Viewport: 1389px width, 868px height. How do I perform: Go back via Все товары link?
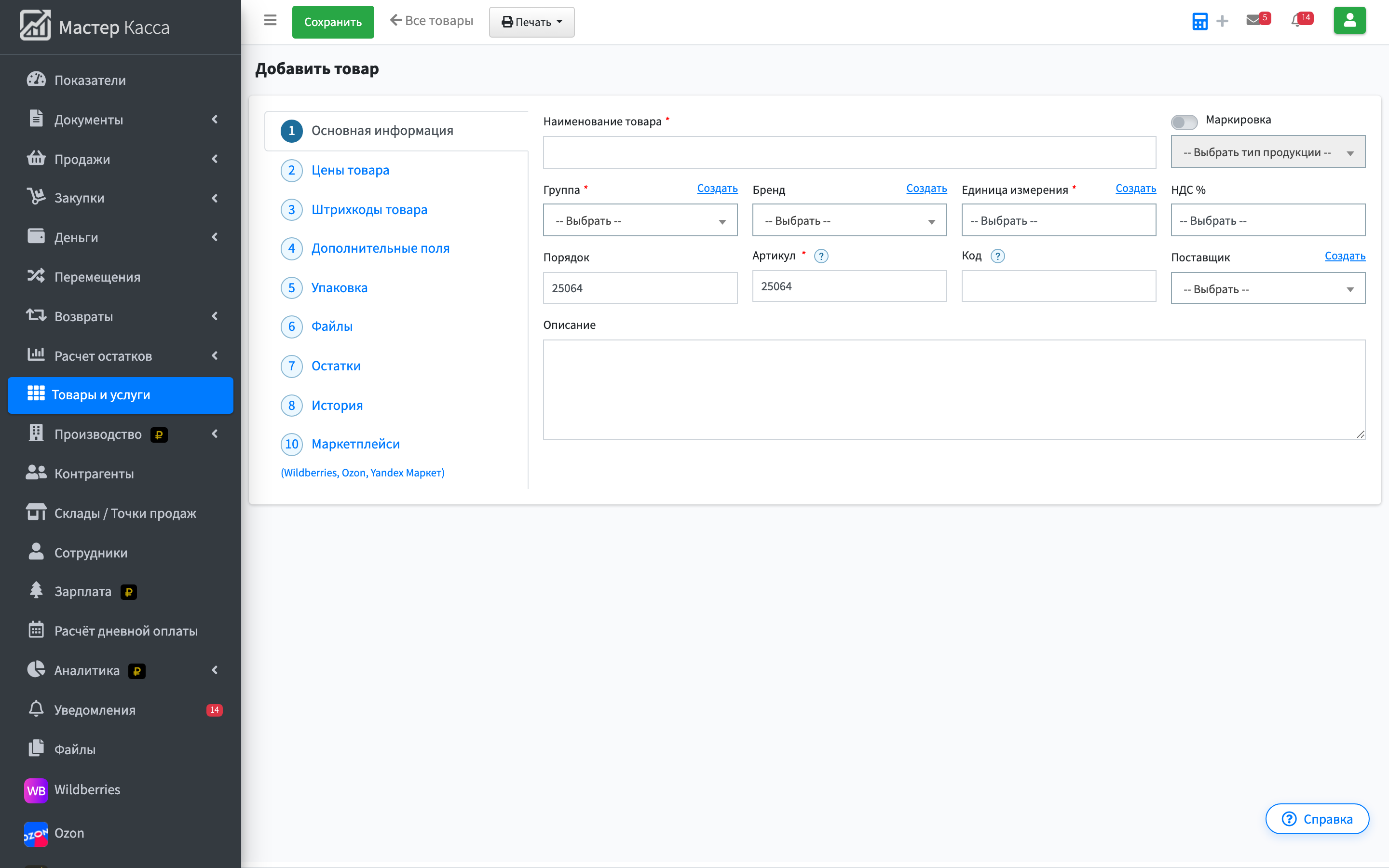[431, 21]
